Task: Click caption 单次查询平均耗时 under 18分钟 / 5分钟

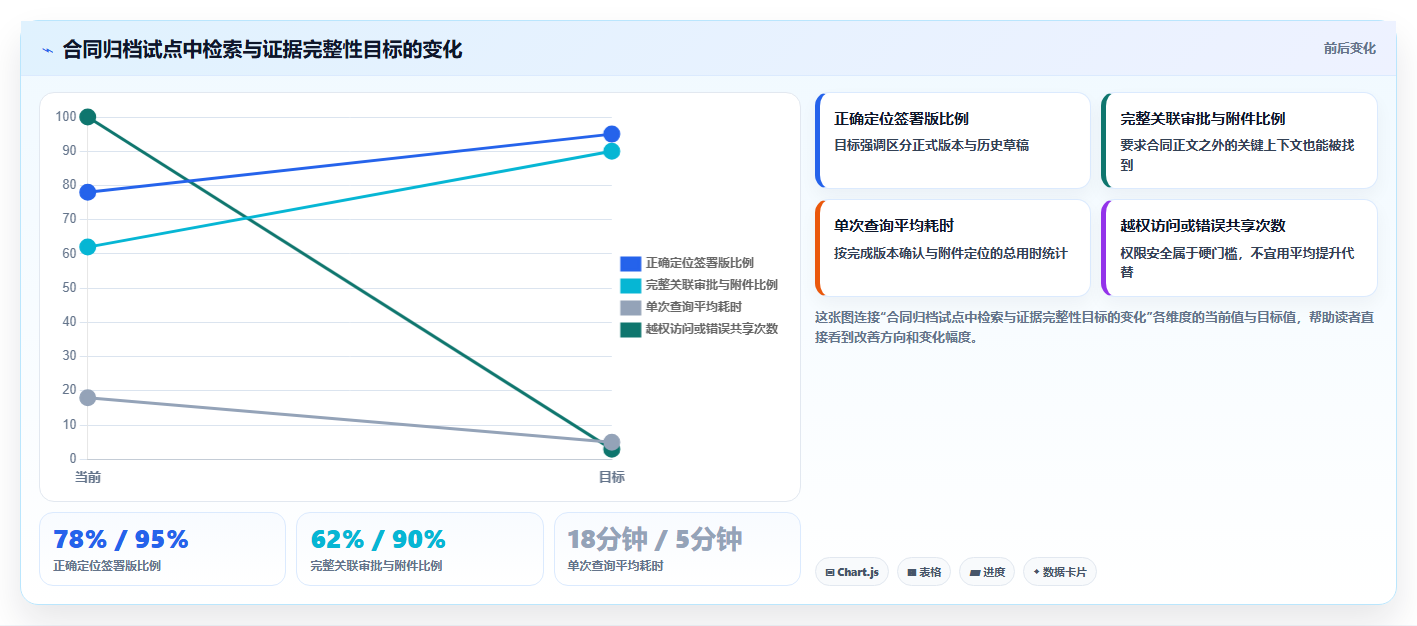Action: [x=615, y=566]
